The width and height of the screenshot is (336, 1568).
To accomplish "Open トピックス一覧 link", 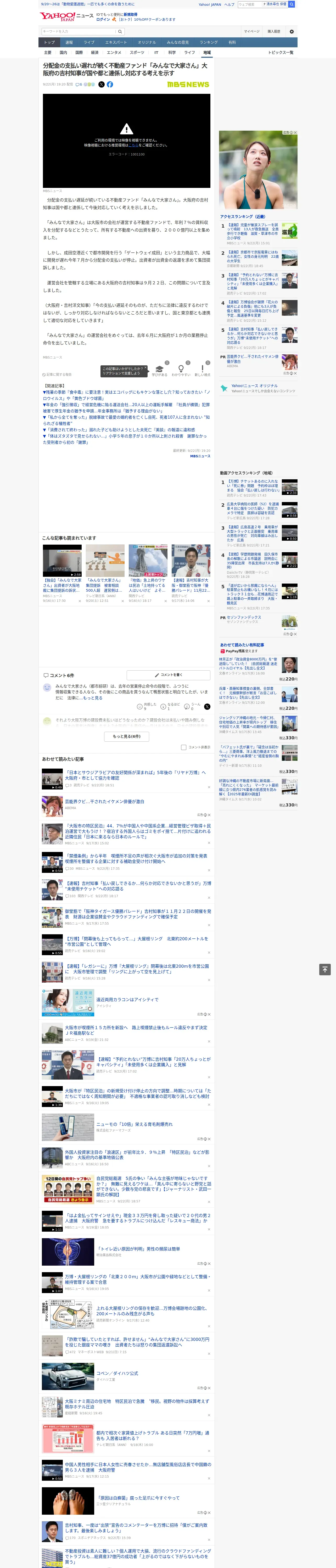I will pos(281,52).
